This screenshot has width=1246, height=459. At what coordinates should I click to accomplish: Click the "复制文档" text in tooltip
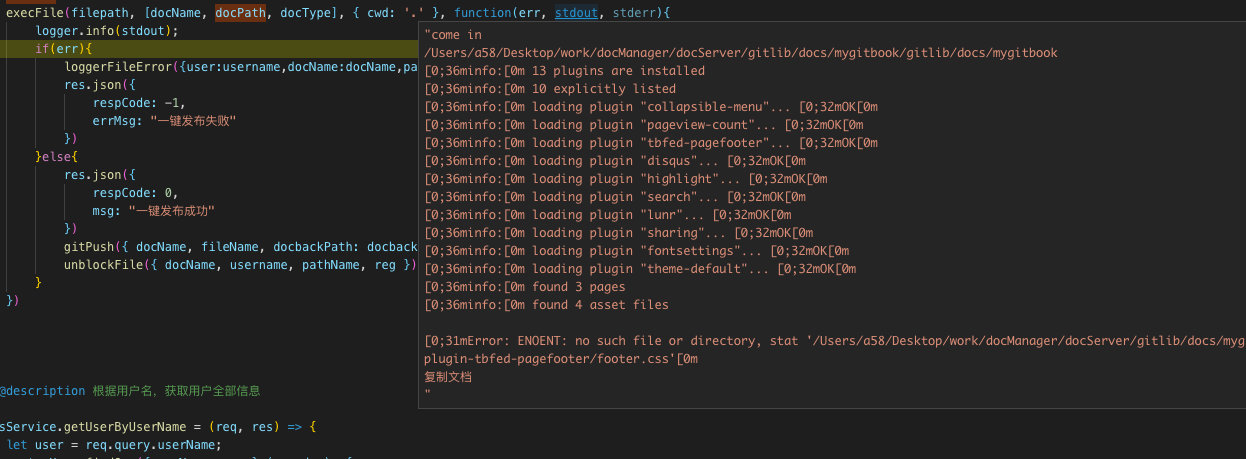[x=448, y=377]
